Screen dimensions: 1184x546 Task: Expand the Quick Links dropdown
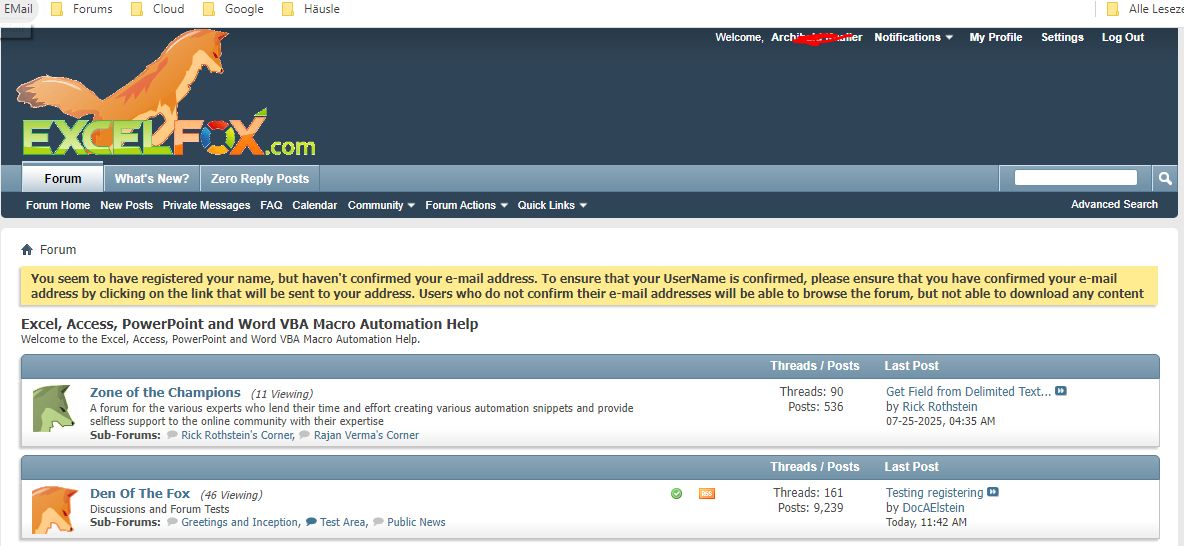[552, 205]
